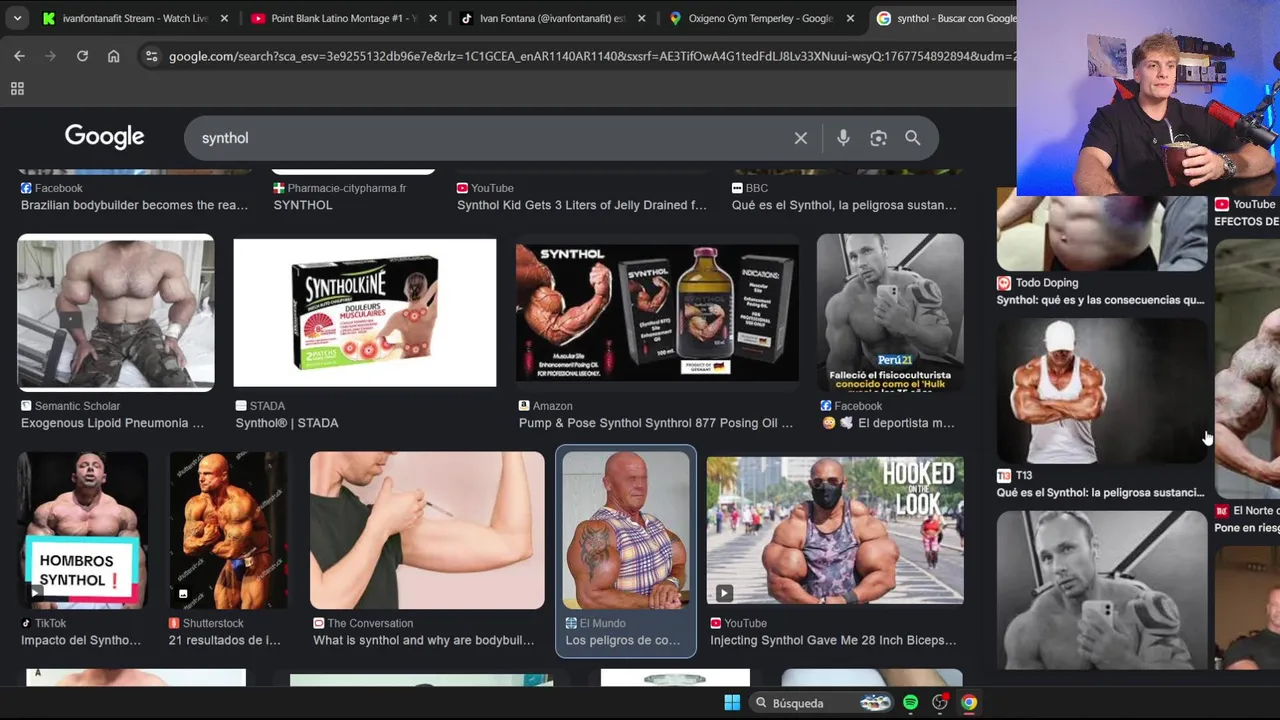This screenshot has width=1280, height=720.
Task: Open T13 'la peligrosa sustanci...' link
Action: [x=1101, y=492]
